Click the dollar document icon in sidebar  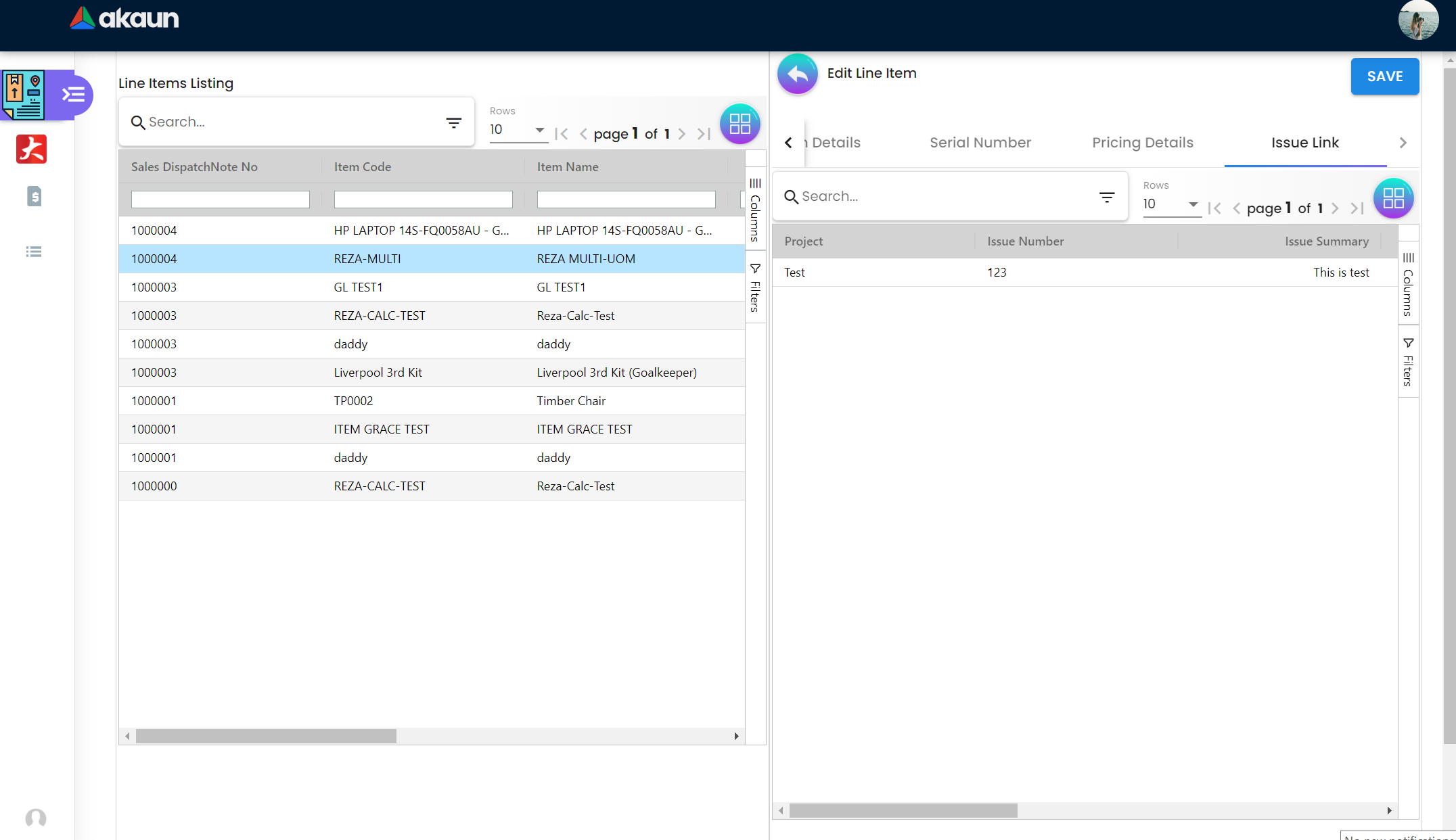pos(34,197)
